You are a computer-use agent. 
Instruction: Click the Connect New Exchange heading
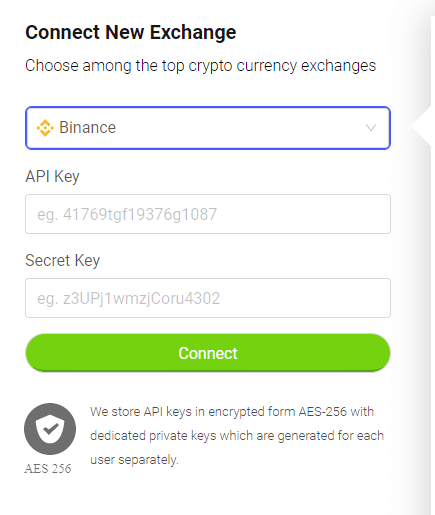pos(131,32)
